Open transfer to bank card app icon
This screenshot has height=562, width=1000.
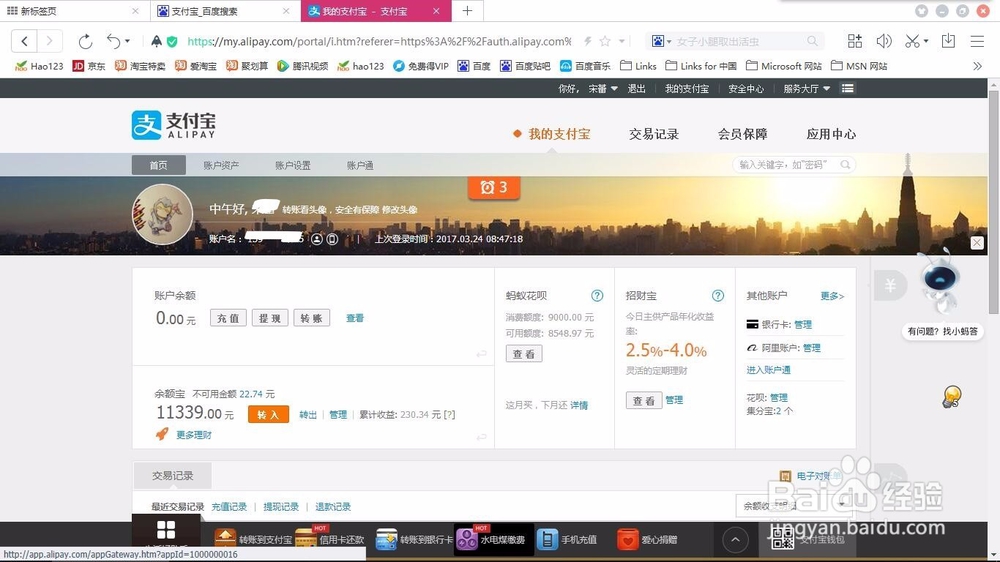click(x=386, y=539)
